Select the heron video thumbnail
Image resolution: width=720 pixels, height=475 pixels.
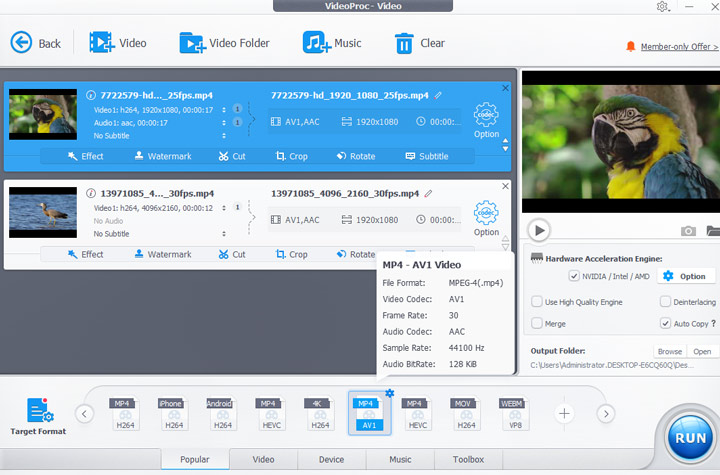(x=43, y=212)
